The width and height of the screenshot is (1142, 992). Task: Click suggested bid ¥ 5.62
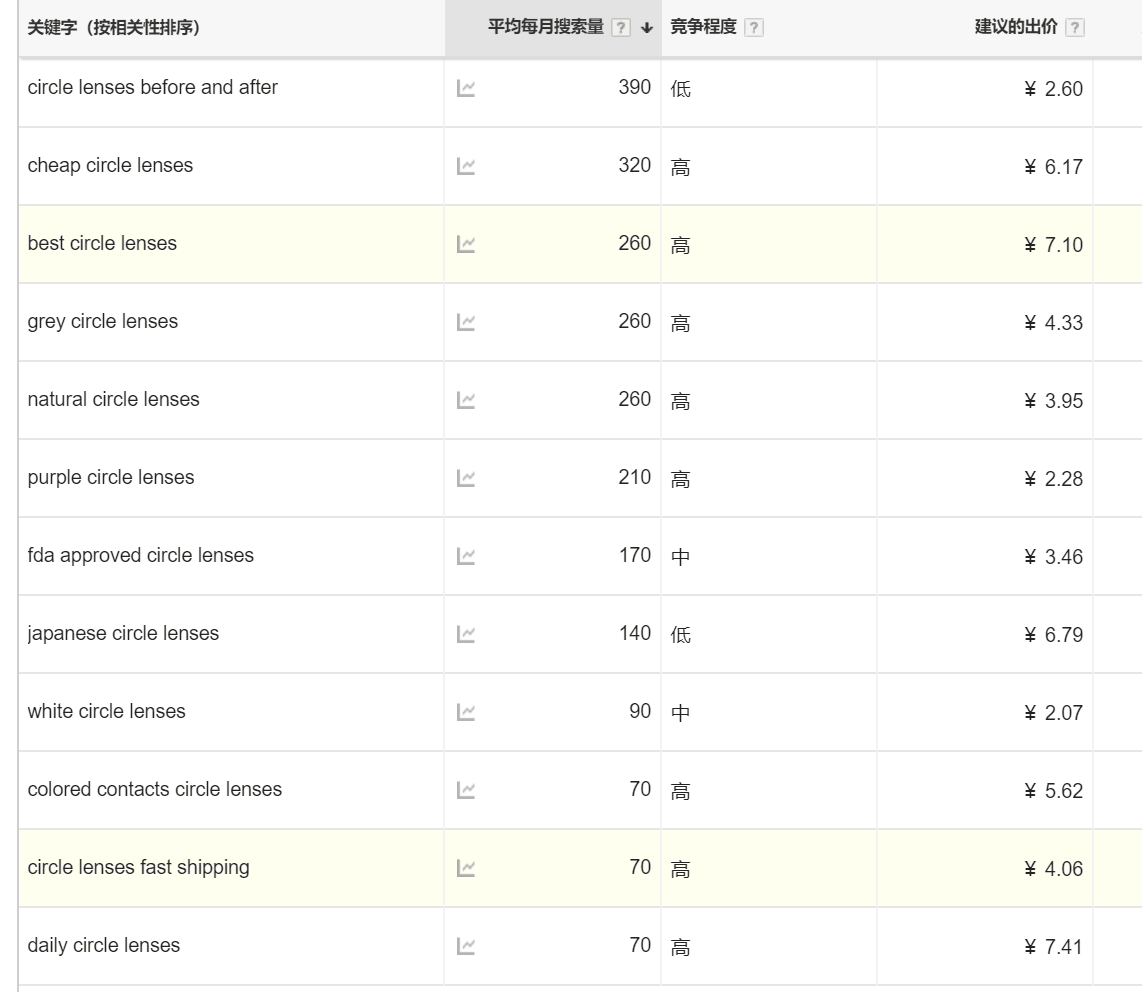[x=1053, y=790]
